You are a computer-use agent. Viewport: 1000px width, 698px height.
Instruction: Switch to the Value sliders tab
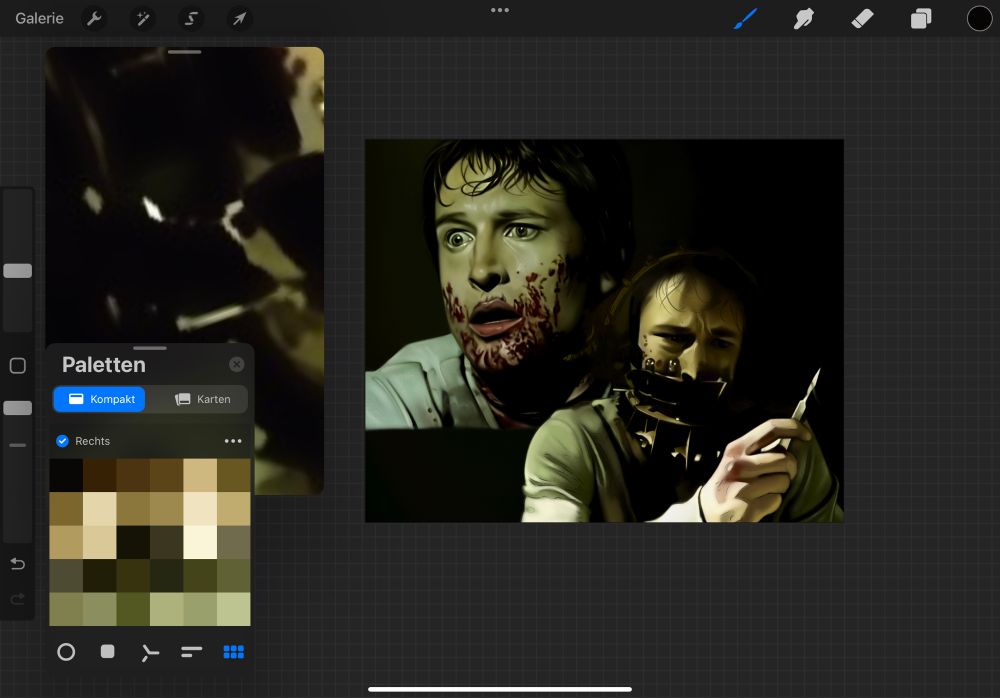(191, 651)
